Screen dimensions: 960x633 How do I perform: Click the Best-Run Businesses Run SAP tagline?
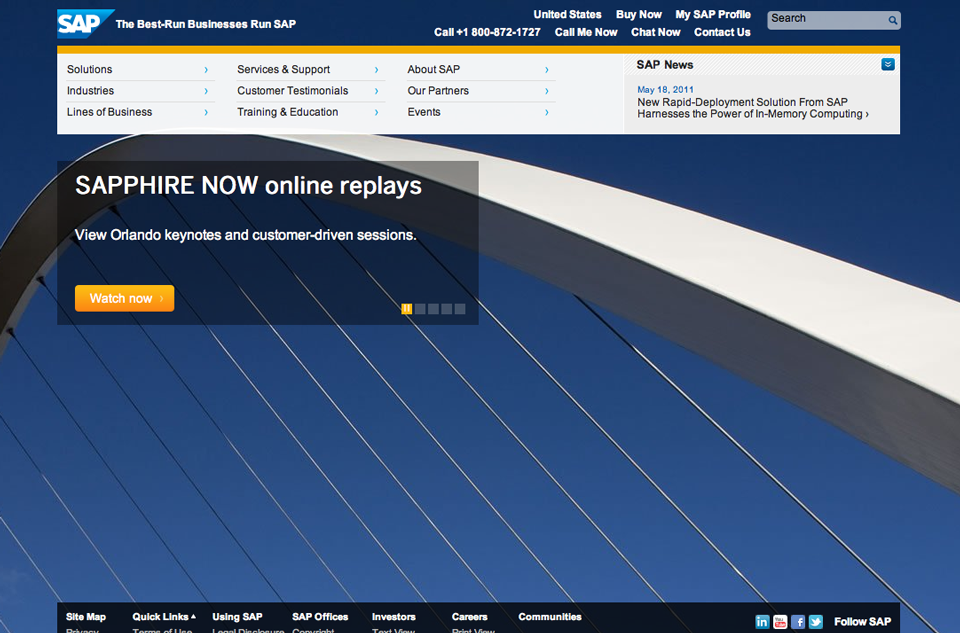(206, 24)
